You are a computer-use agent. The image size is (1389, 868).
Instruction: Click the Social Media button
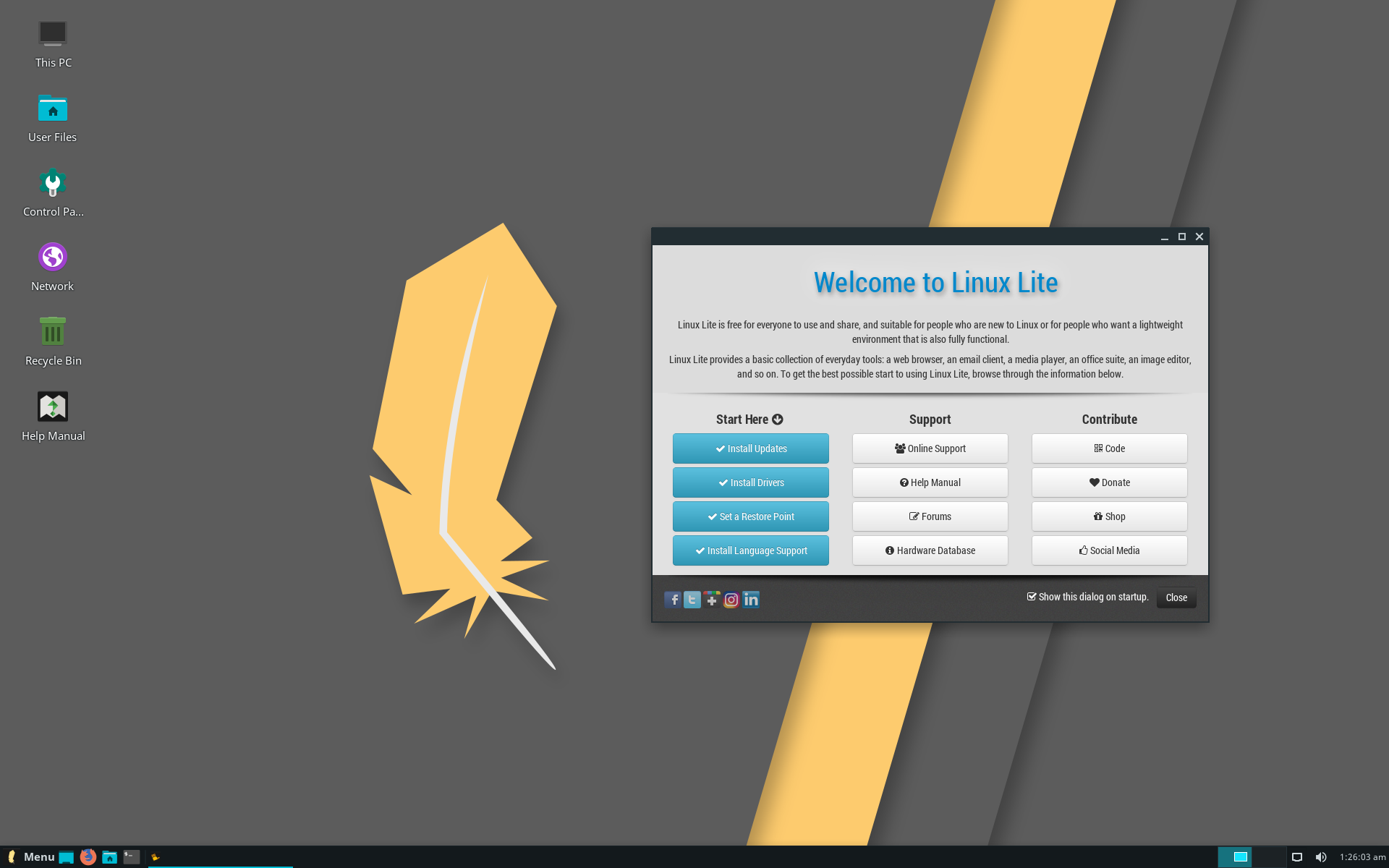tap(1110, 550)
